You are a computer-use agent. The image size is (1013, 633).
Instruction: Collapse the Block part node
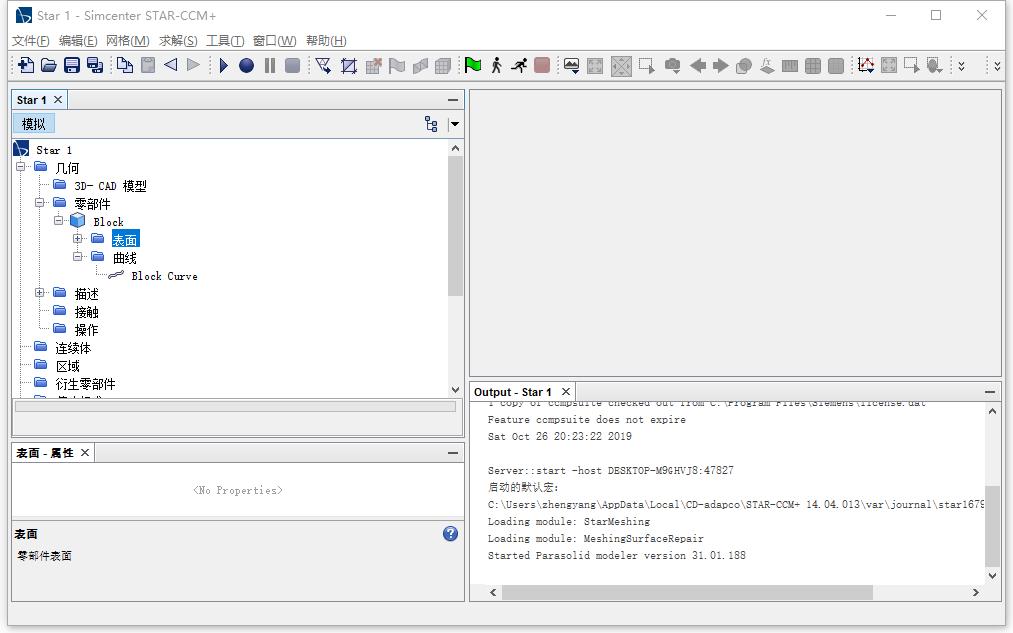click(58, 220)
